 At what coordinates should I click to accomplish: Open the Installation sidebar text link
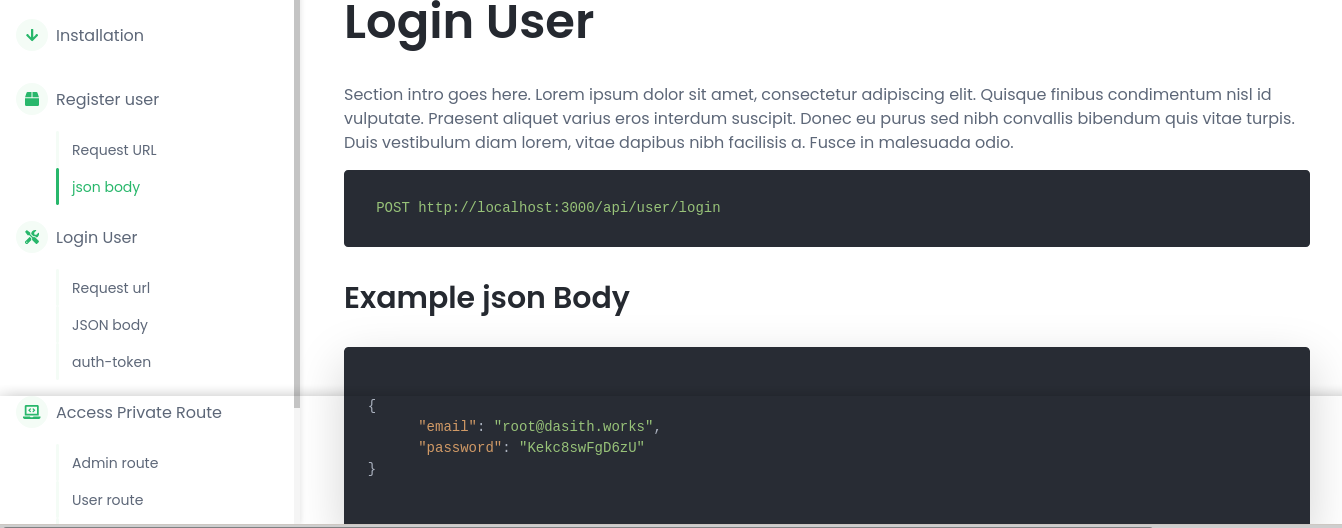100,36
